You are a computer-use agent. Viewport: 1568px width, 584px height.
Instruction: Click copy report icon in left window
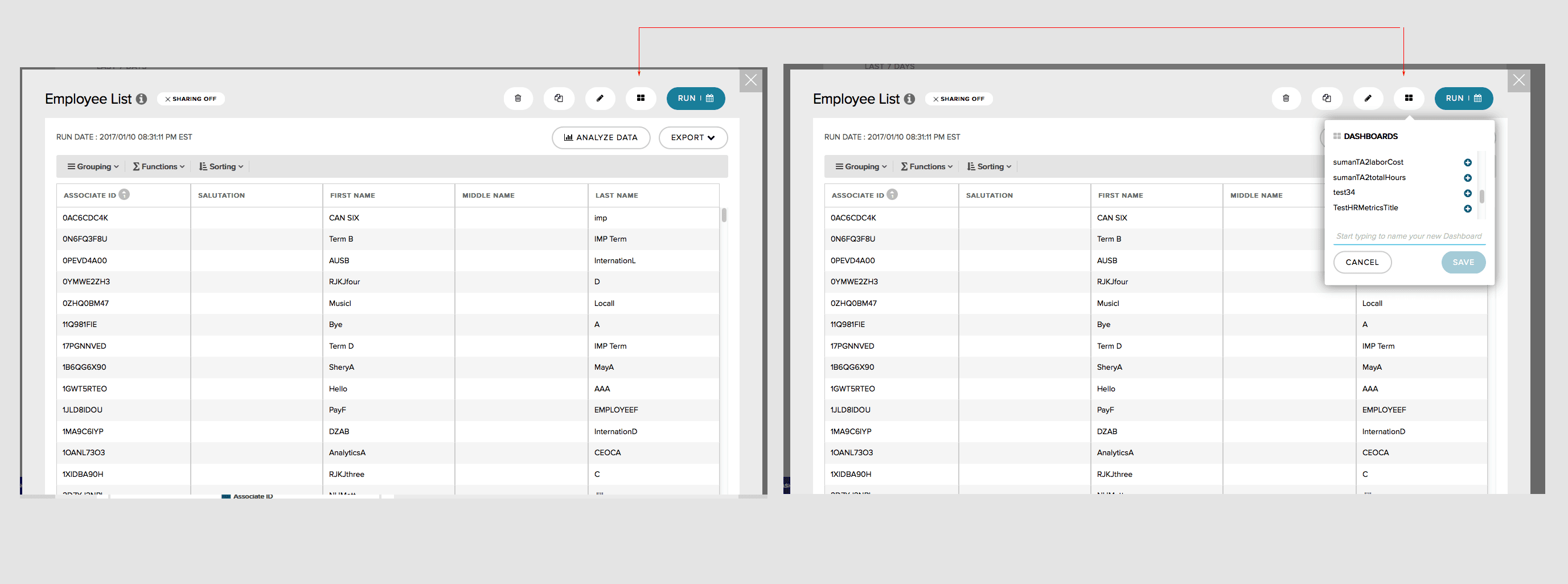pyautogui.click(x=559, y=98)
